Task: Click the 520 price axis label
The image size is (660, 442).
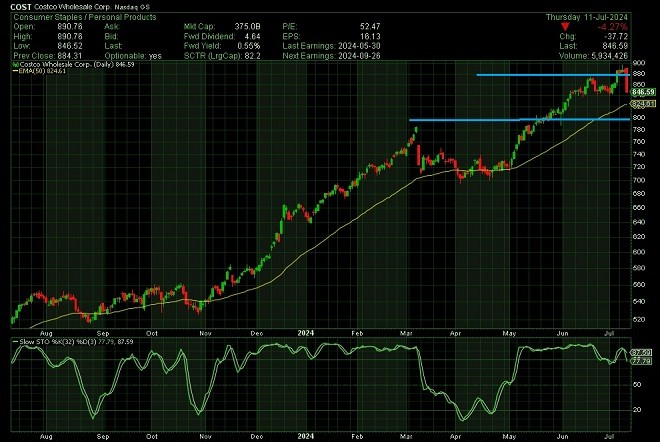Action: [638, 319]
